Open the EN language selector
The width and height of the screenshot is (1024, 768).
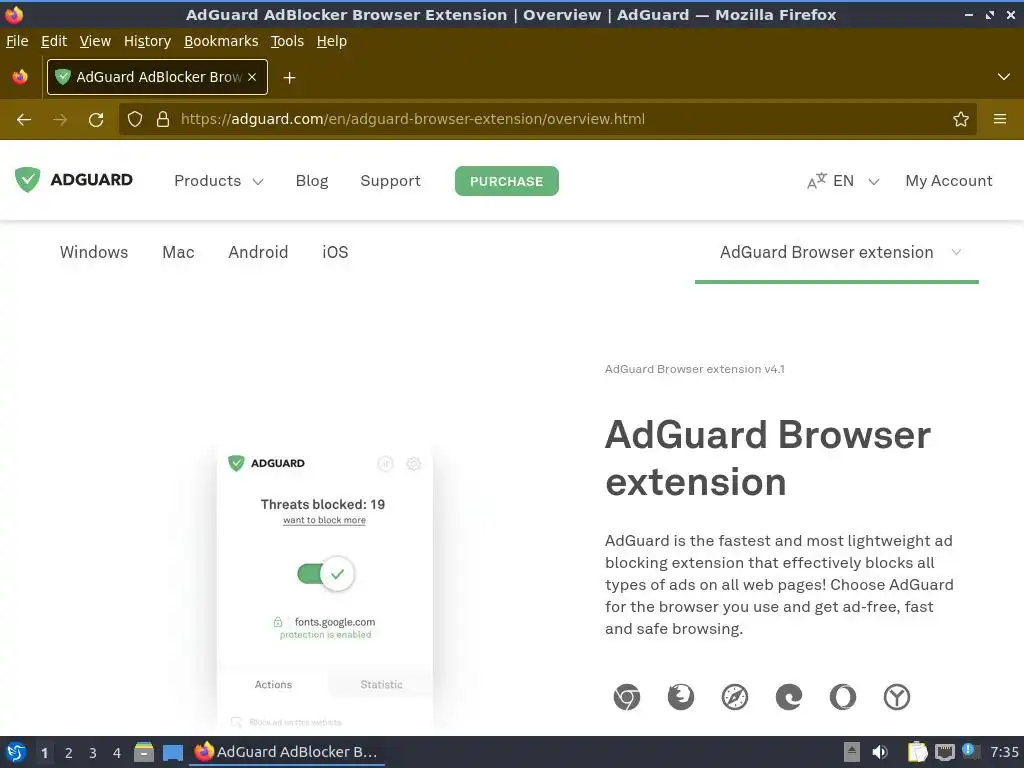pos(843,181)
